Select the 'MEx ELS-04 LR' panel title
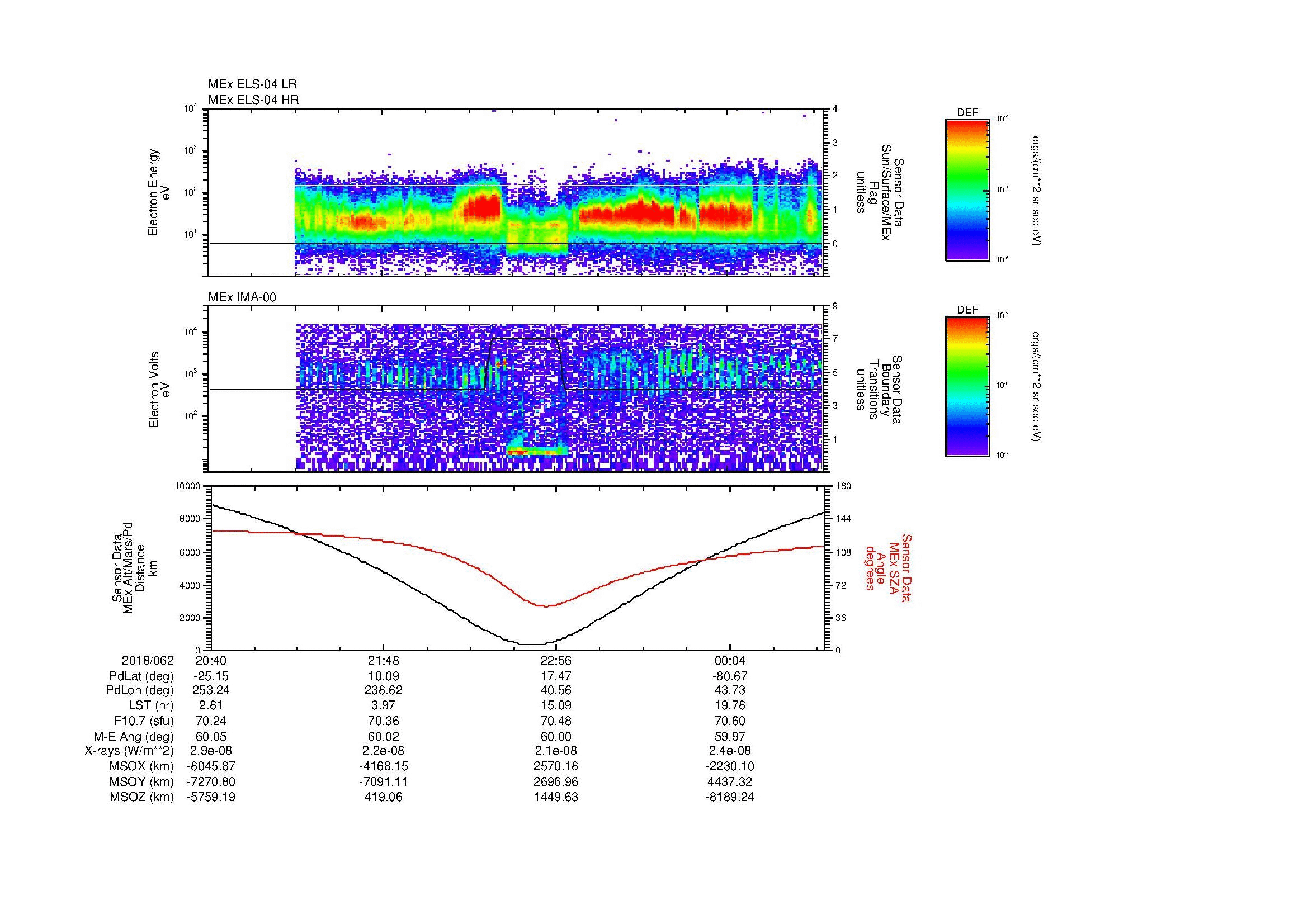The width and height of the screenshot is (1308, 924). [252, 84]
